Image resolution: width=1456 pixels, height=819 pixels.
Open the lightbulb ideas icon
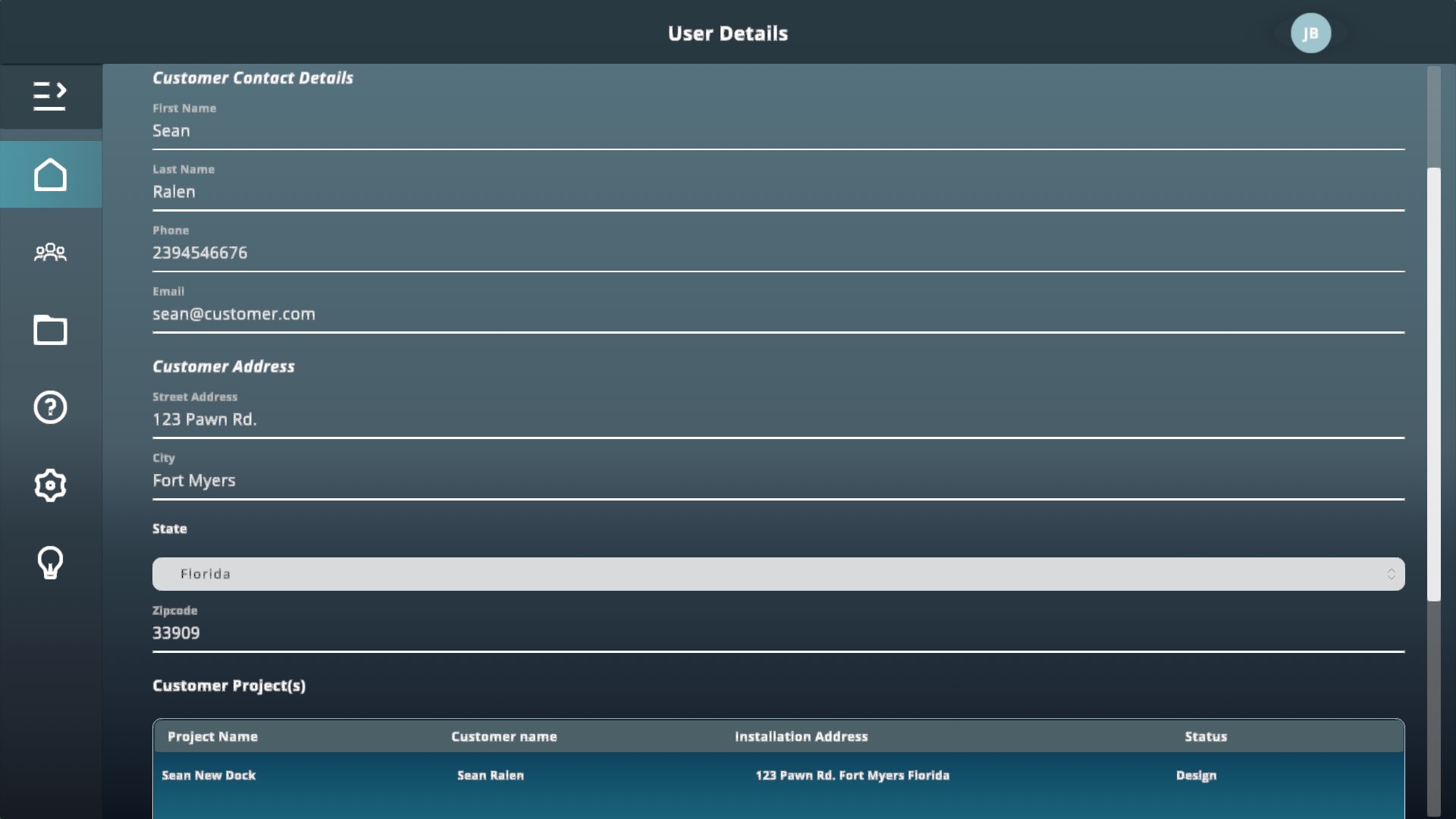(50, 563)
